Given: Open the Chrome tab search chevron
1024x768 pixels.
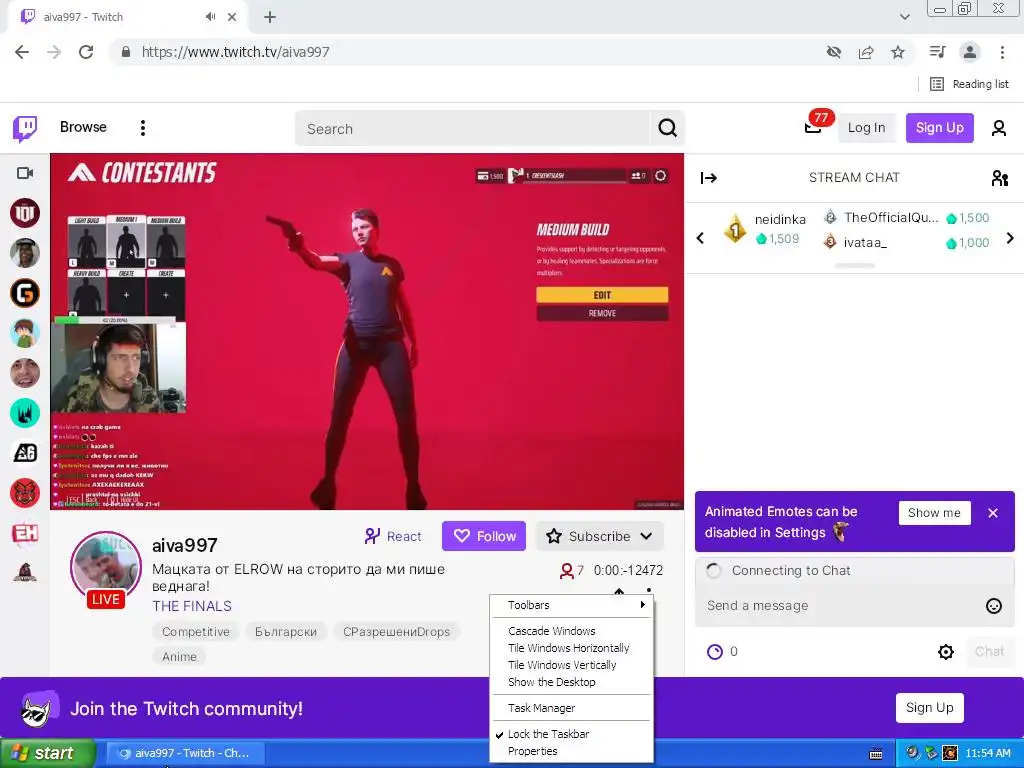Looking at the screenshot, I should [x=904, y=17].
